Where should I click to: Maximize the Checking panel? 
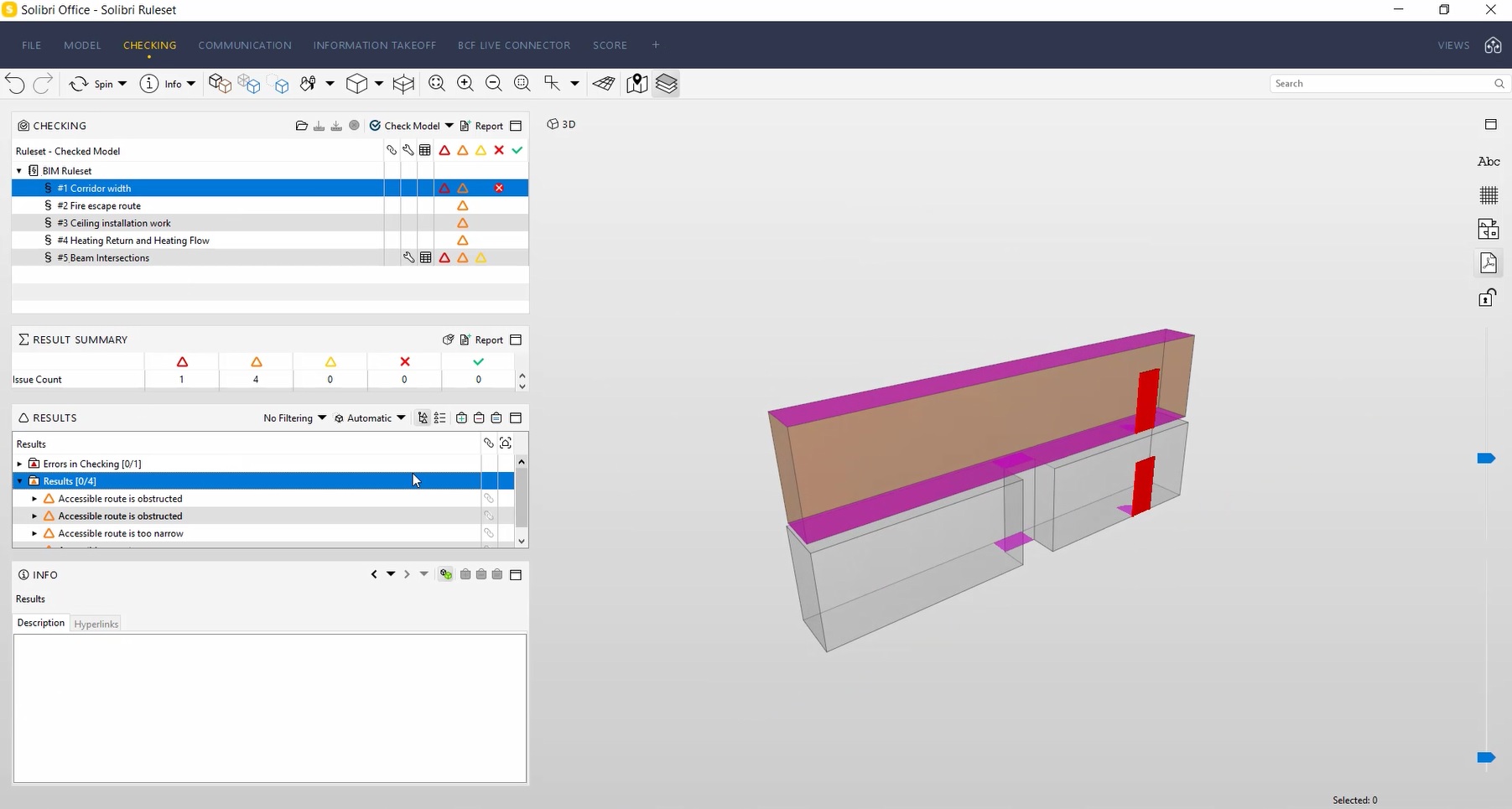click(516, 126)
